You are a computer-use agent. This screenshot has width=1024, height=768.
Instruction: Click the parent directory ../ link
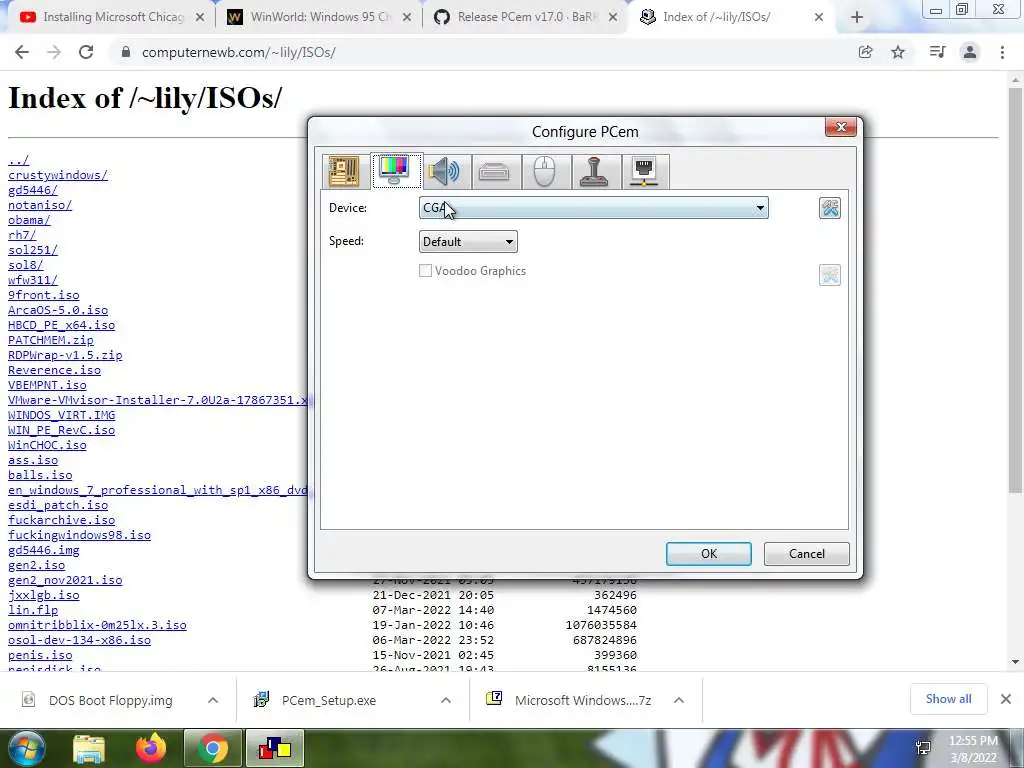[18, 160]
